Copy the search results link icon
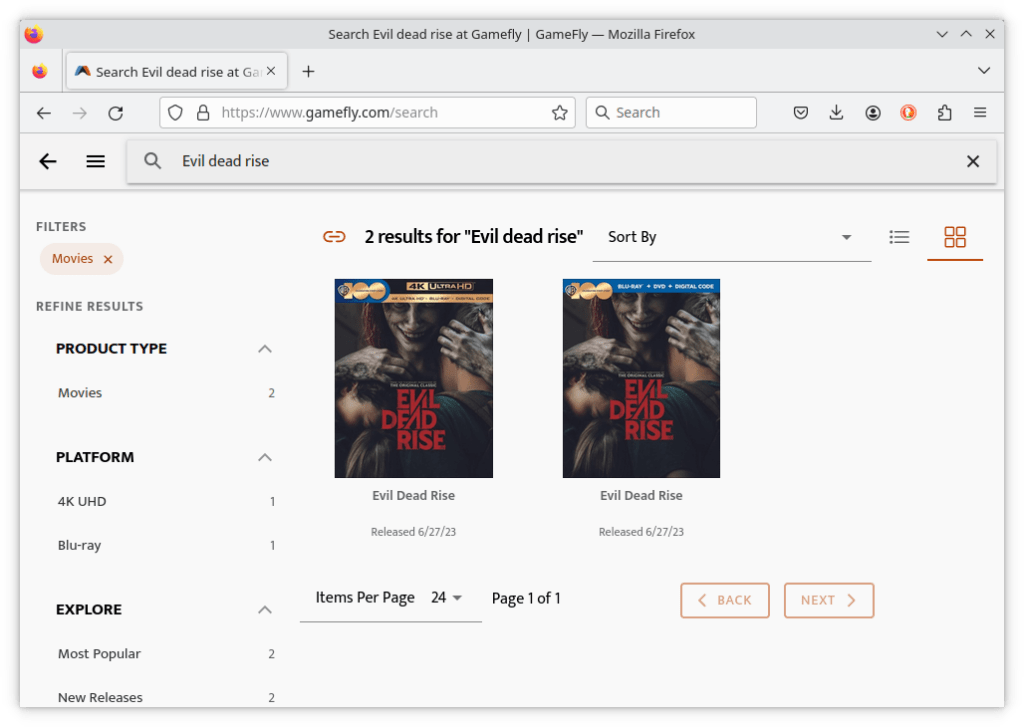 coord(334,236)
